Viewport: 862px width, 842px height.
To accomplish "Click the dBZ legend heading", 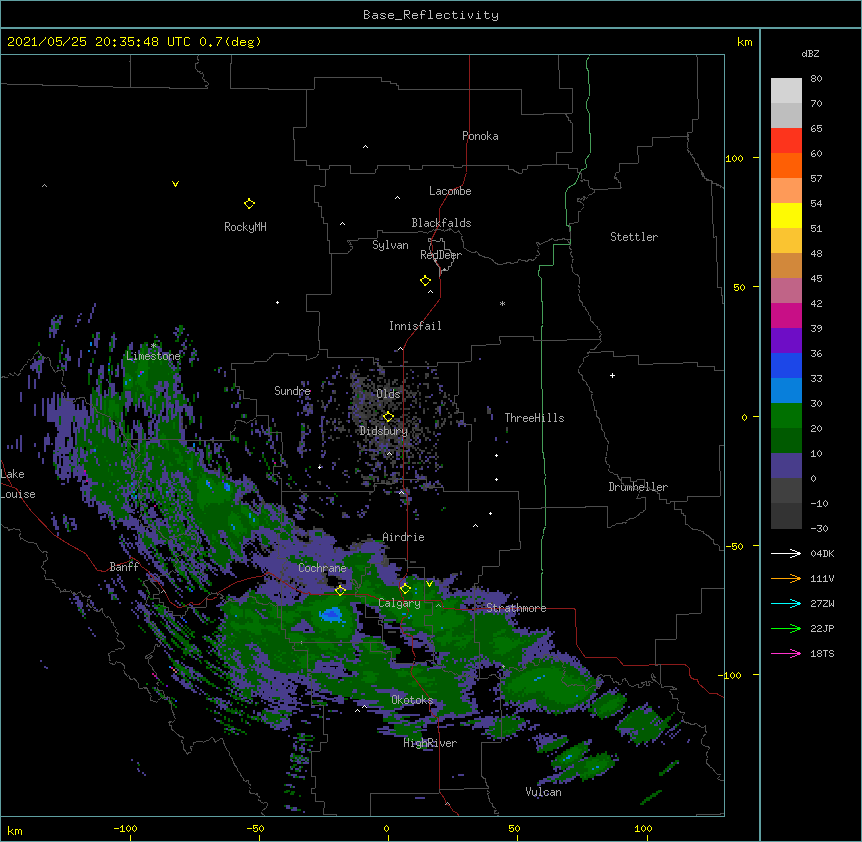I will pyautogui.click(x=810, y=54).
